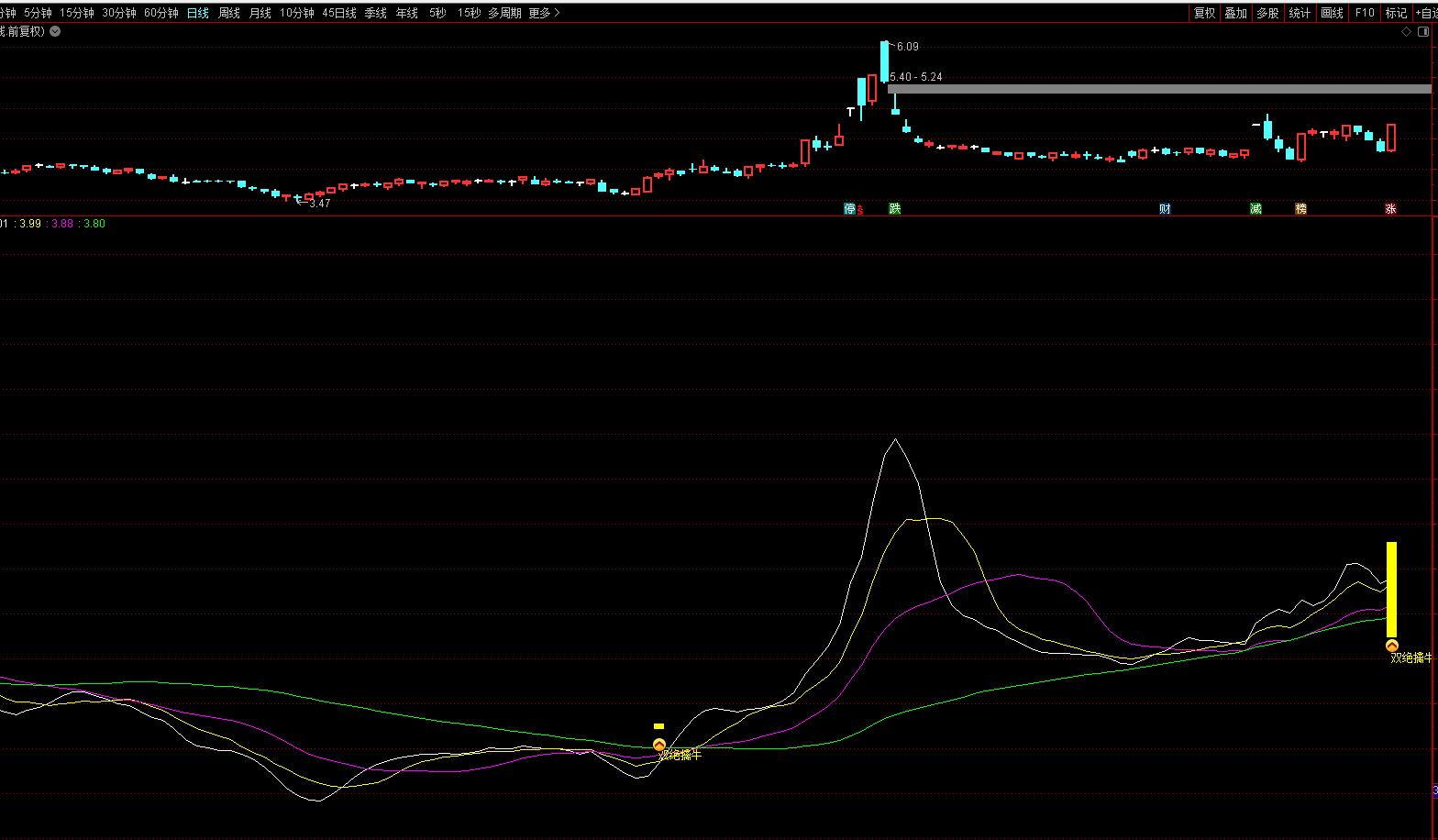Click the yellow signal bar in indicator
The height and width of the screenshot is (840, 1438).
click(1391, 589)
